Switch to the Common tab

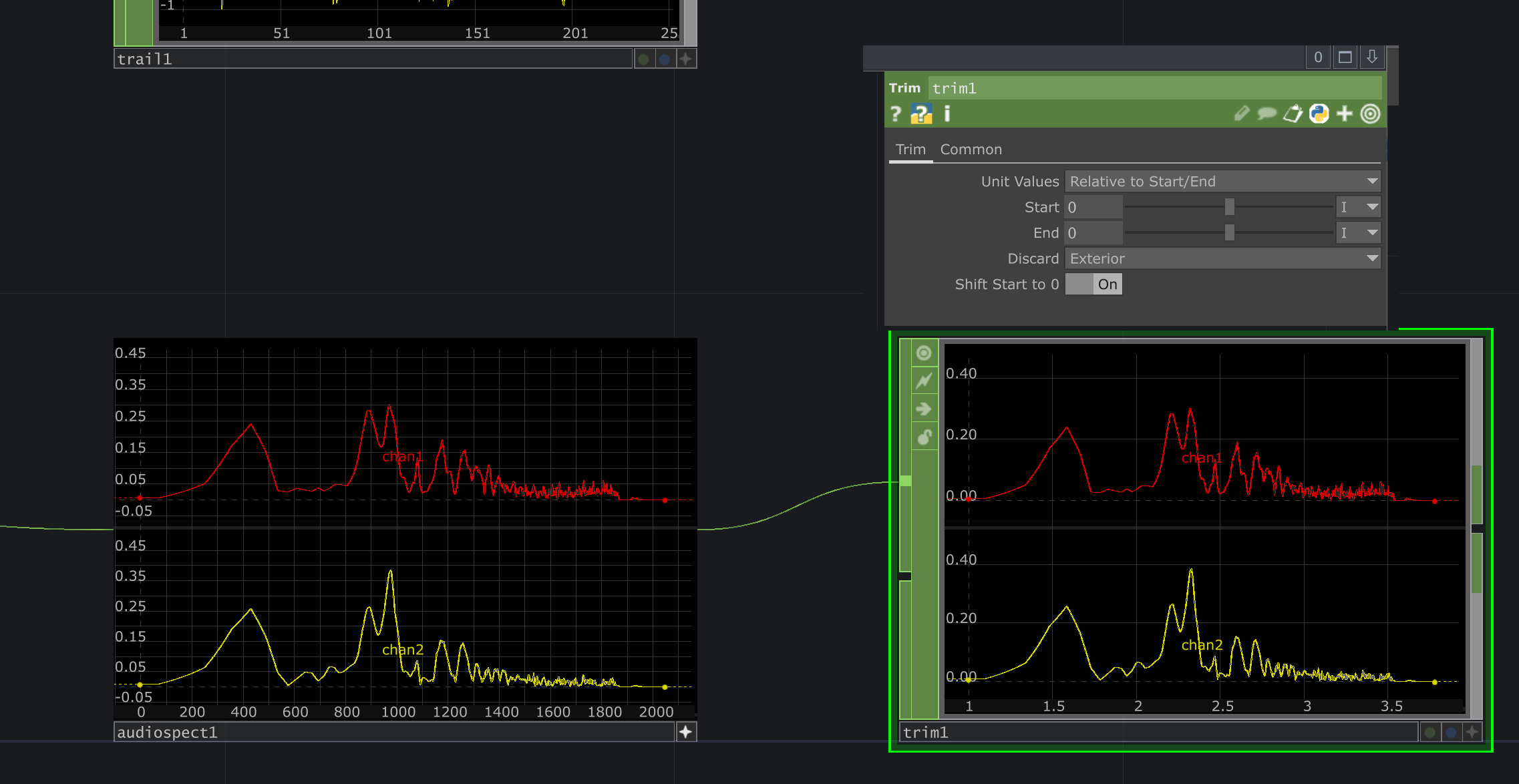point(971,150)
